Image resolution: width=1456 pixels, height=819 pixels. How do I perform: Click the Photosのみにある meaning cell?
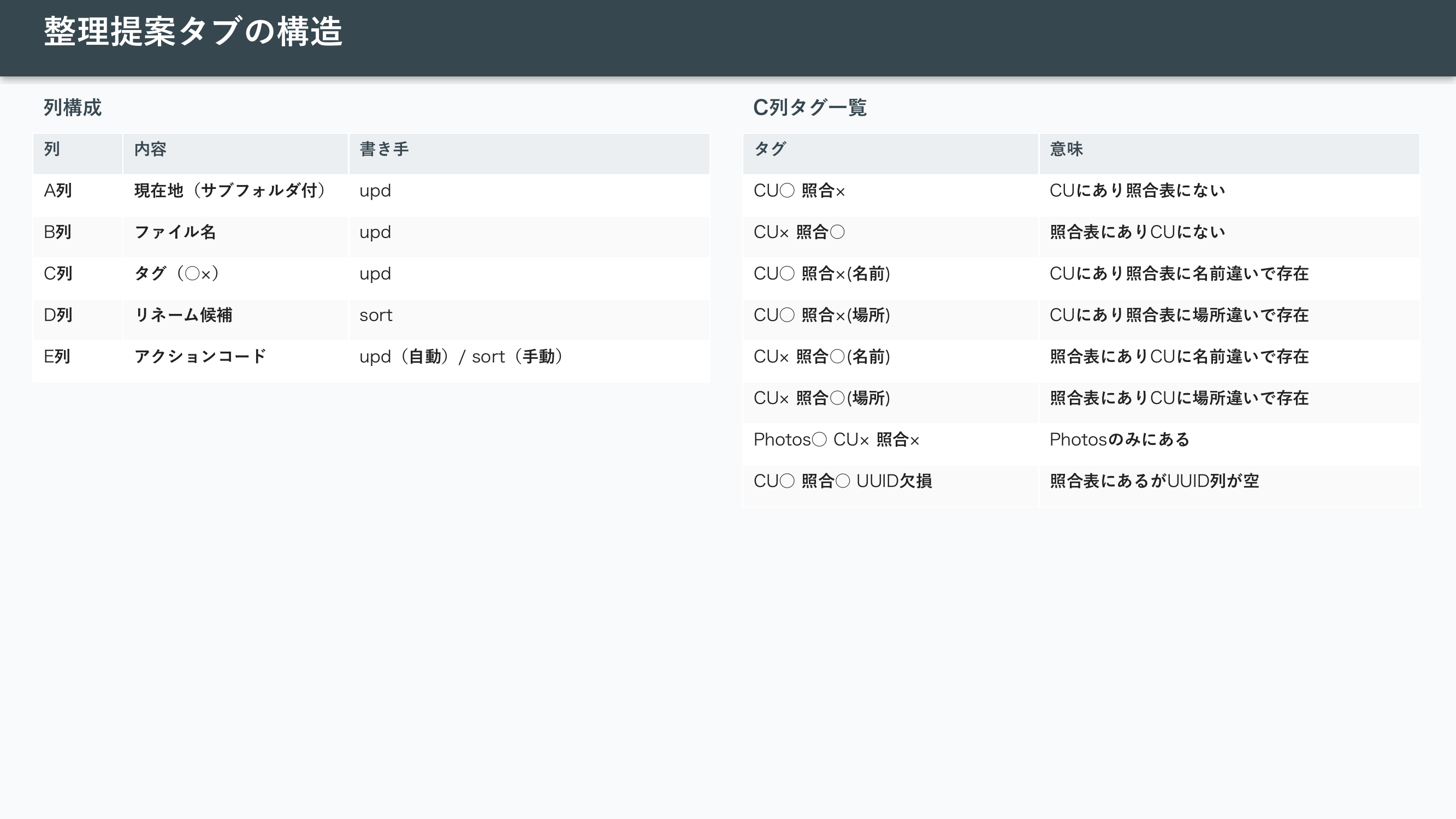coord(1119,440)
